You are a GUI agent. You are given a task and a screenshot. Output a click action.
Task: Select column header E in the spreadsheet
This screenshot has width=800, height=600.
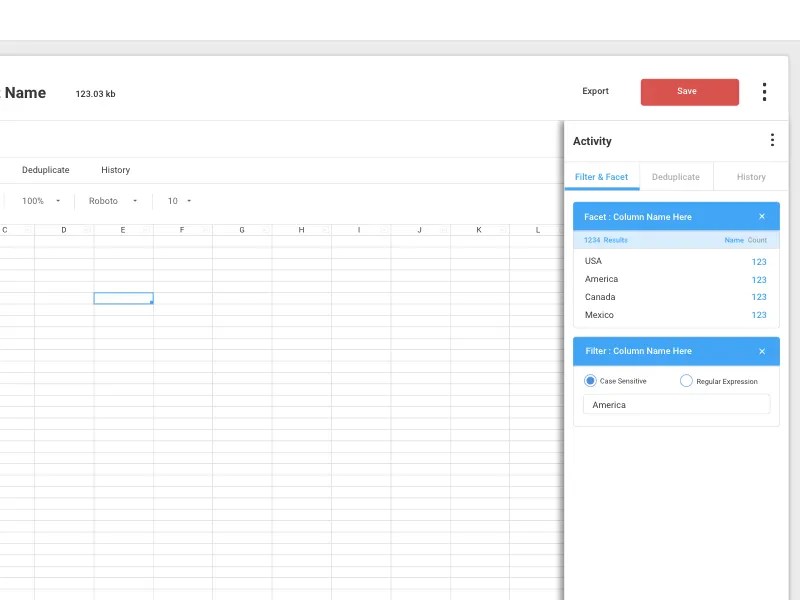(x=122, y=230)
